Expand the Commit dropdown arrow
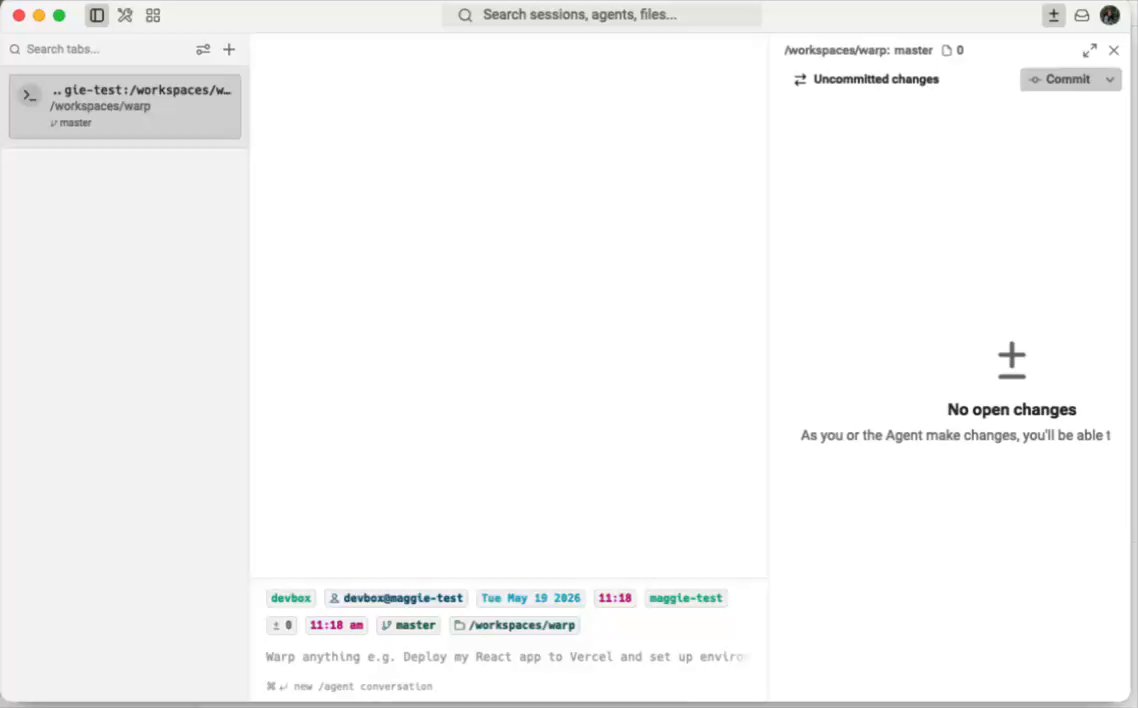Viewport: 1138px width, 708px height. pos(1110,79)
